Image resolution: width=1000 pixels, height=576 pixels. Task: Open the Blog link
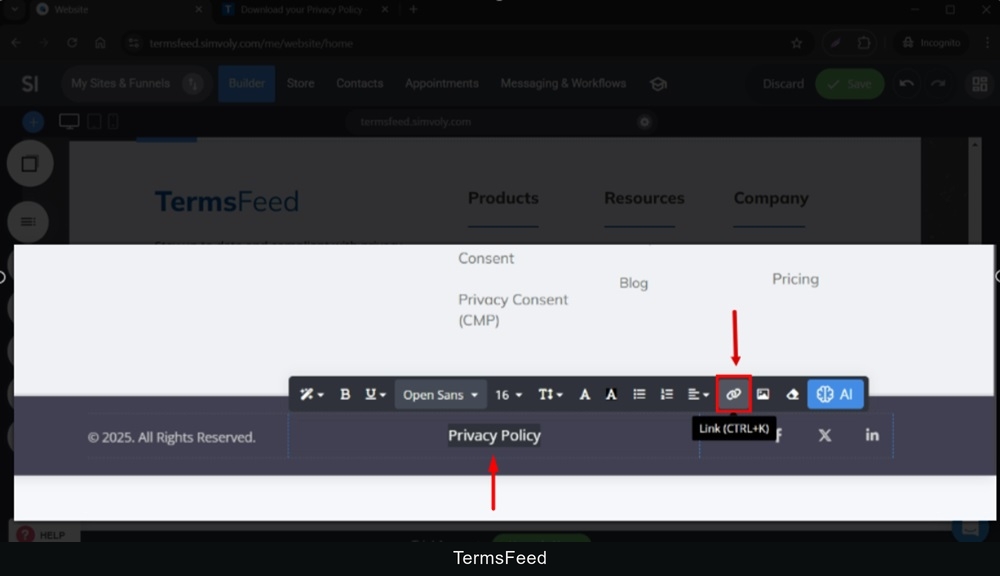(633, 283)
